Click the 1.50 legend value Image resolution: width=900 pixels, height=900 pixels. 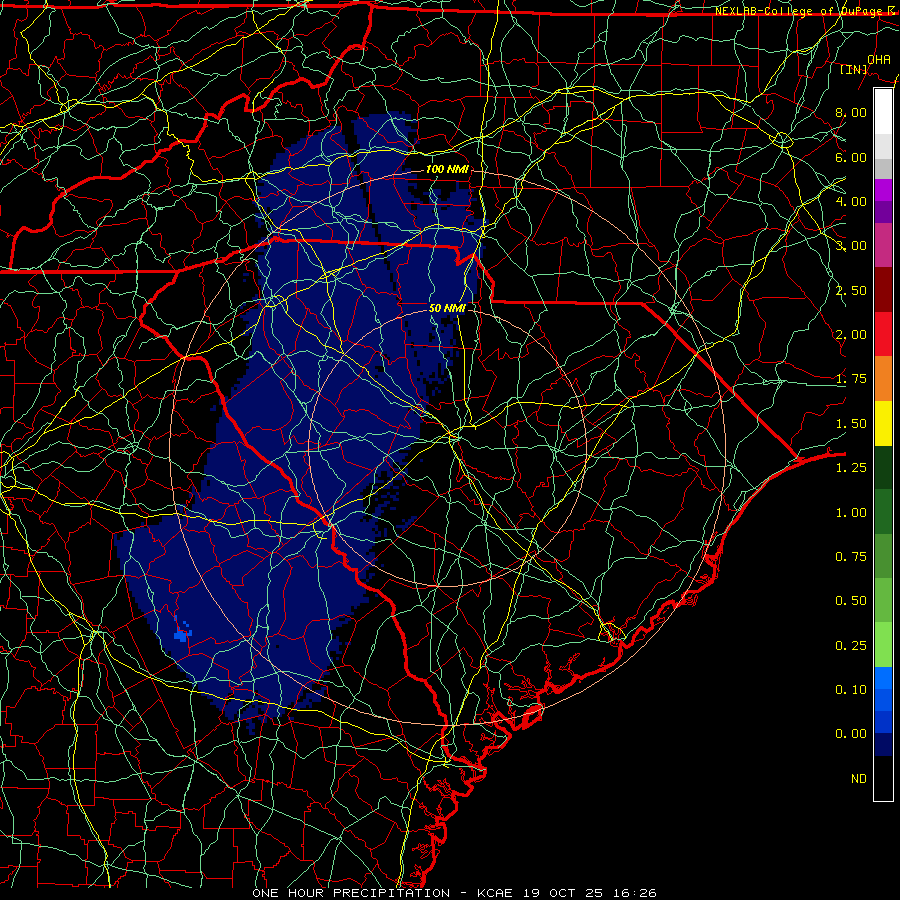coord(851,424)
